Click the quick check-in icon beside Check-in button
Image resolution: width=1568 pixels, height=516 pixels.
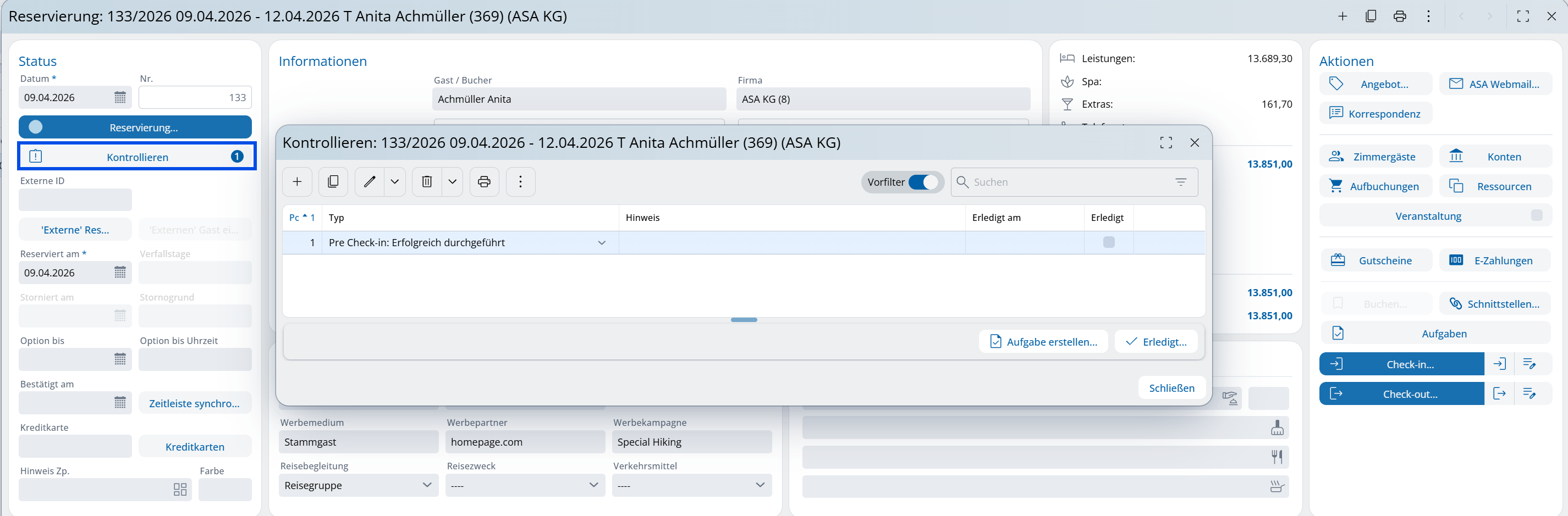click(x=1499, y=364)
